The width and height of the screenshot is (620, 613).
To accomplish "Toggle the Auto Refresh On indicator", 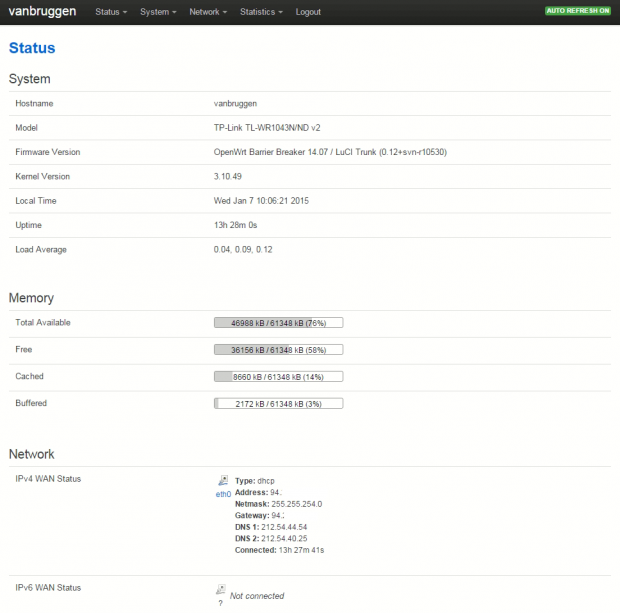I will click(x=577, y=11).
